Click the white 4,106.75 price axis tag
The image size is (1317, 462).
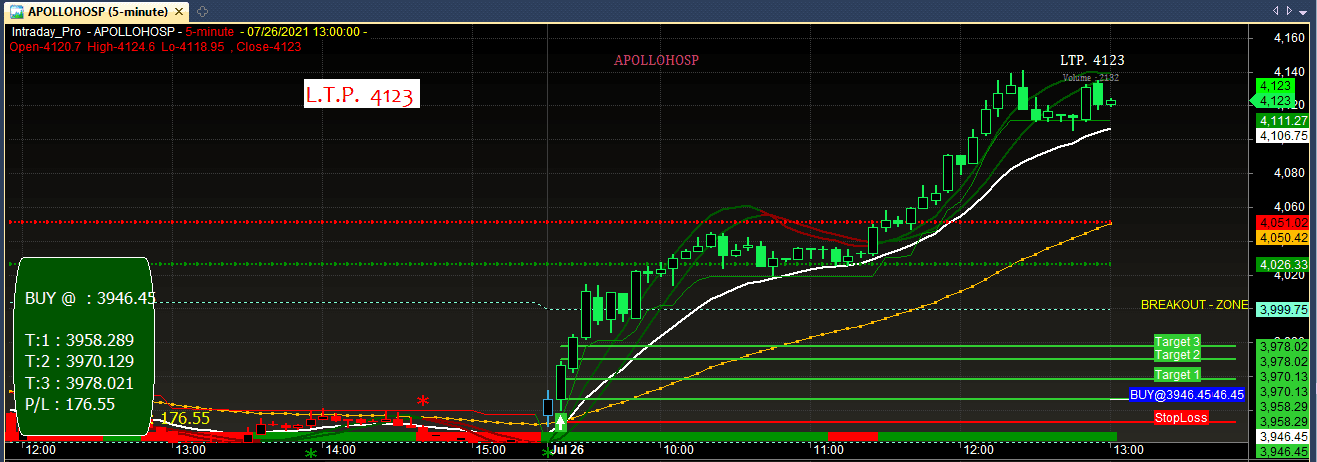(x=1283, y=135)
